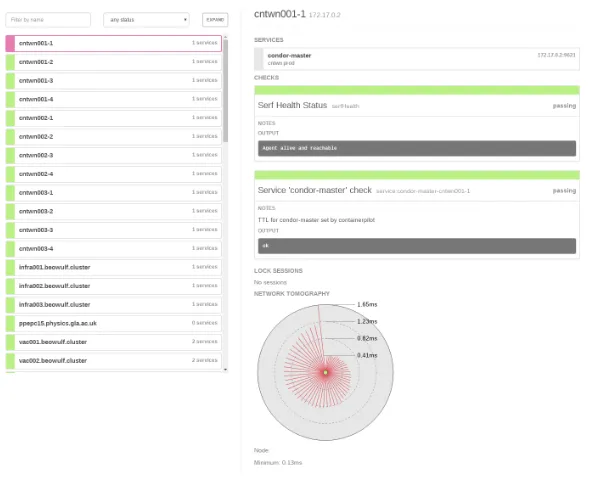Select node cntwn003-3

[114, 230]
